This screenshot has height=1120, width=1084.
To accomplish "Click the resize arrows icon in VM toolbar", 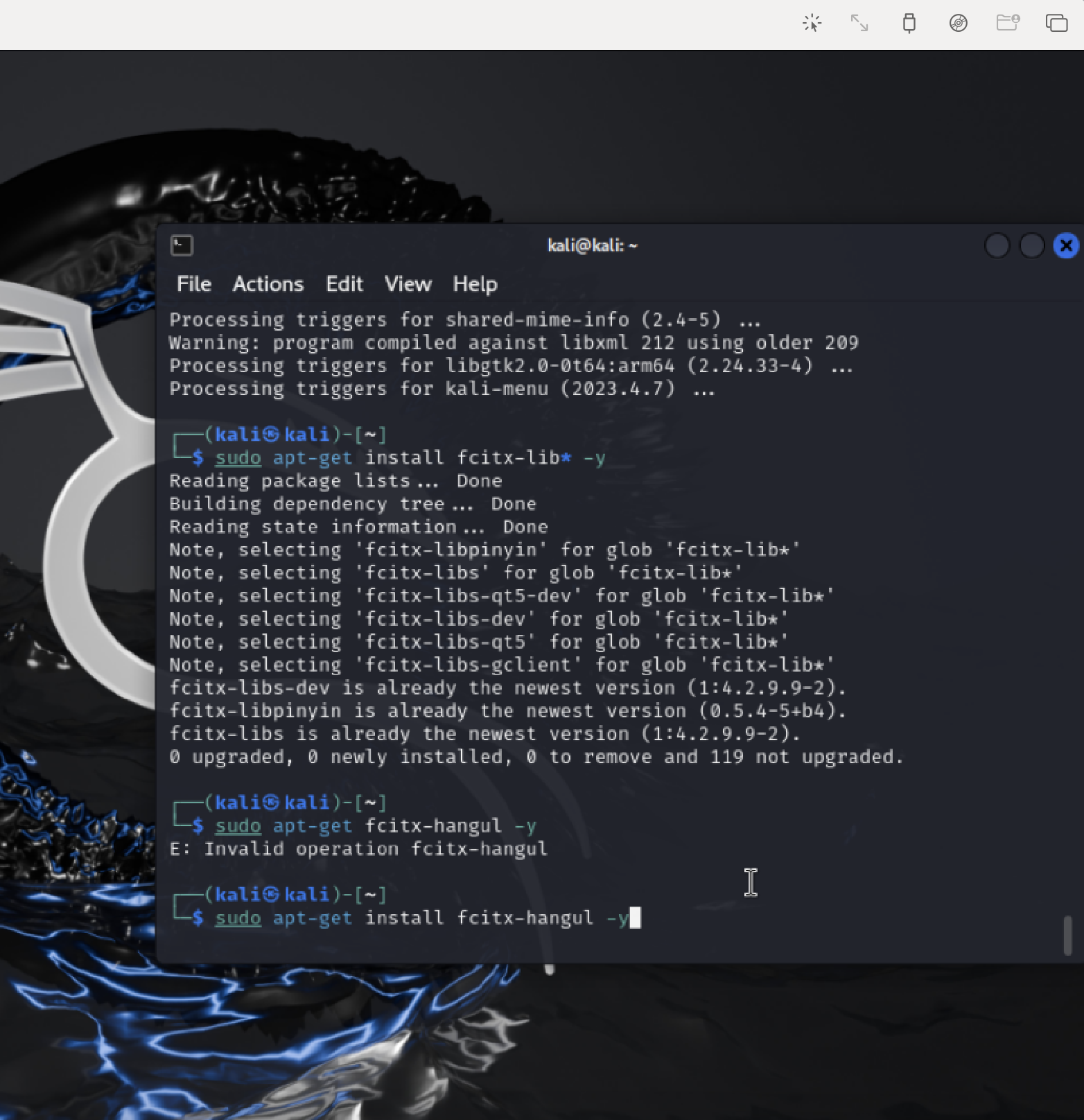I will click(x=859, y=23).
